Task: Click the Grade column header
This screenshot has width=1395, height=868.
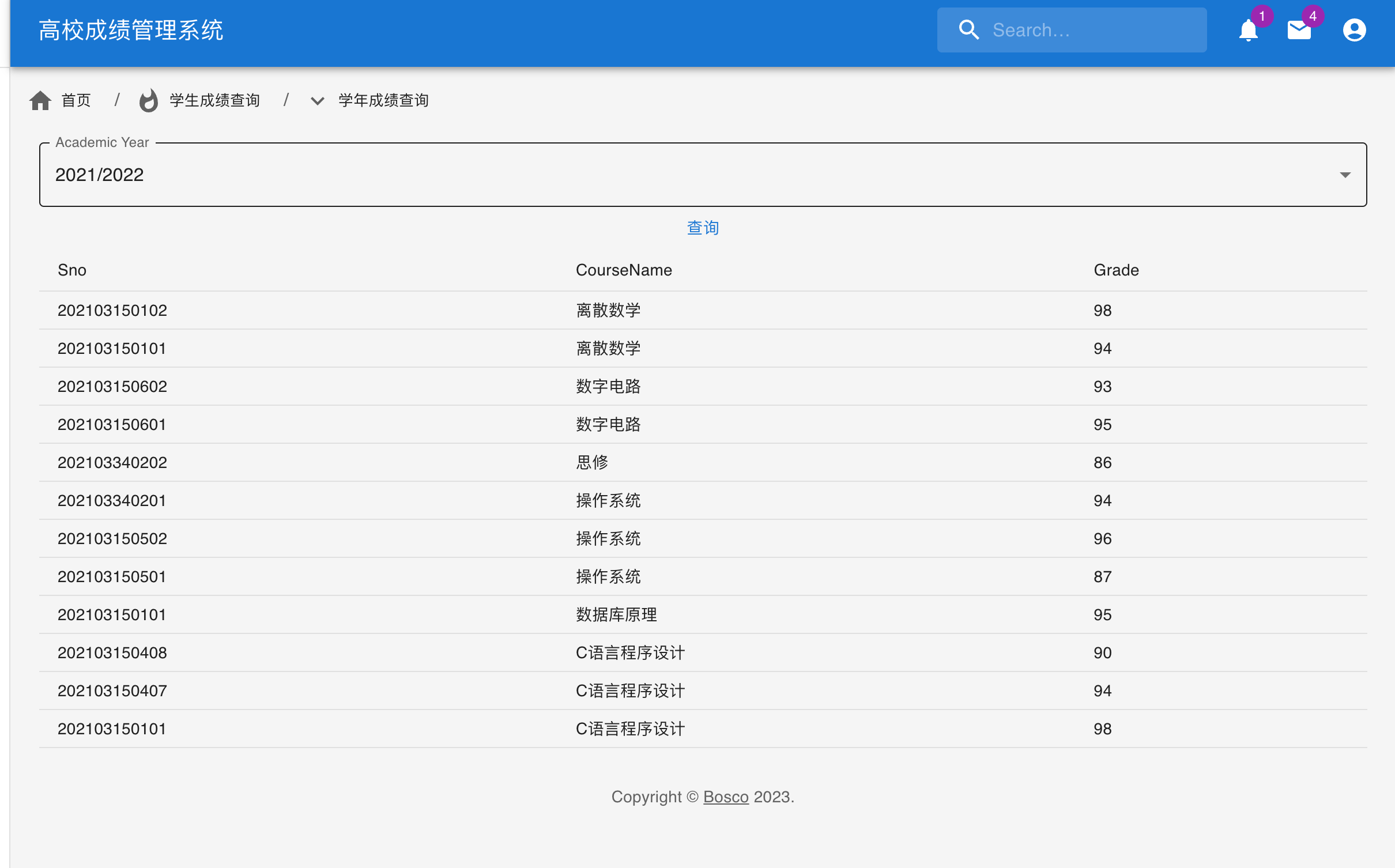Action: (1116, 270)
